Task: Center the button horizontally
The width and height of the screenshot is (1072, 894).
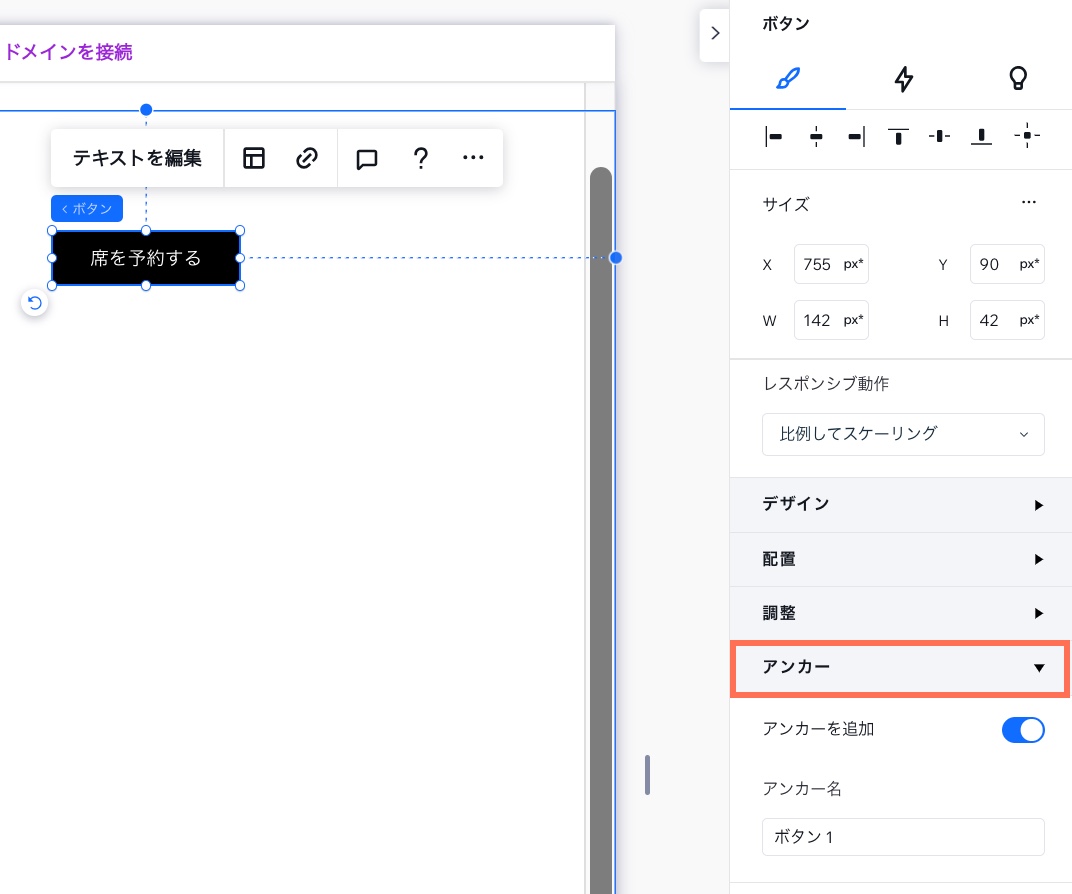Action: 815,136
